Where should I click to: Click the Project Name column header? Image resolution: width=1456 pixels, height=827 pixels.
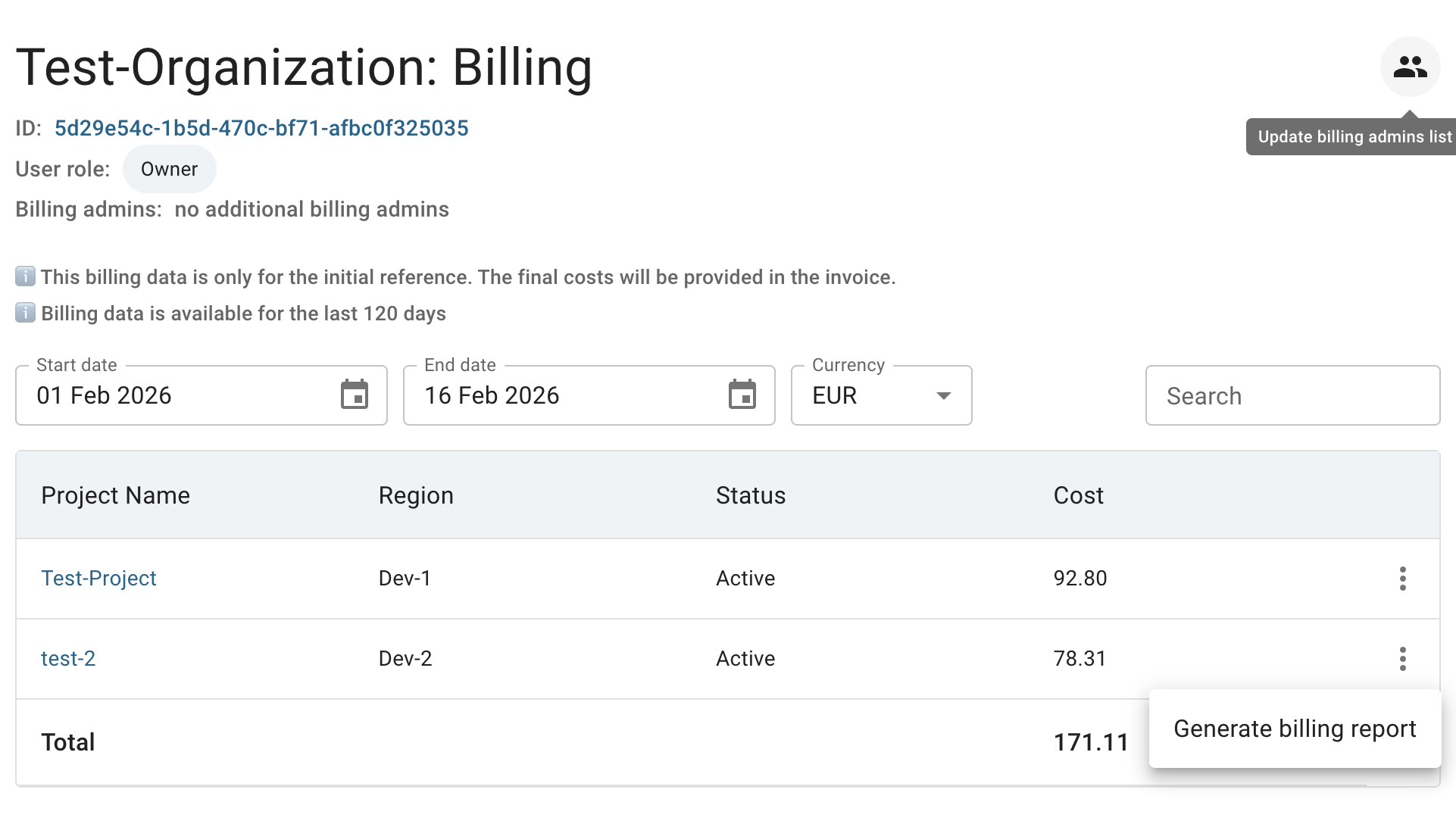pos(115,495)
